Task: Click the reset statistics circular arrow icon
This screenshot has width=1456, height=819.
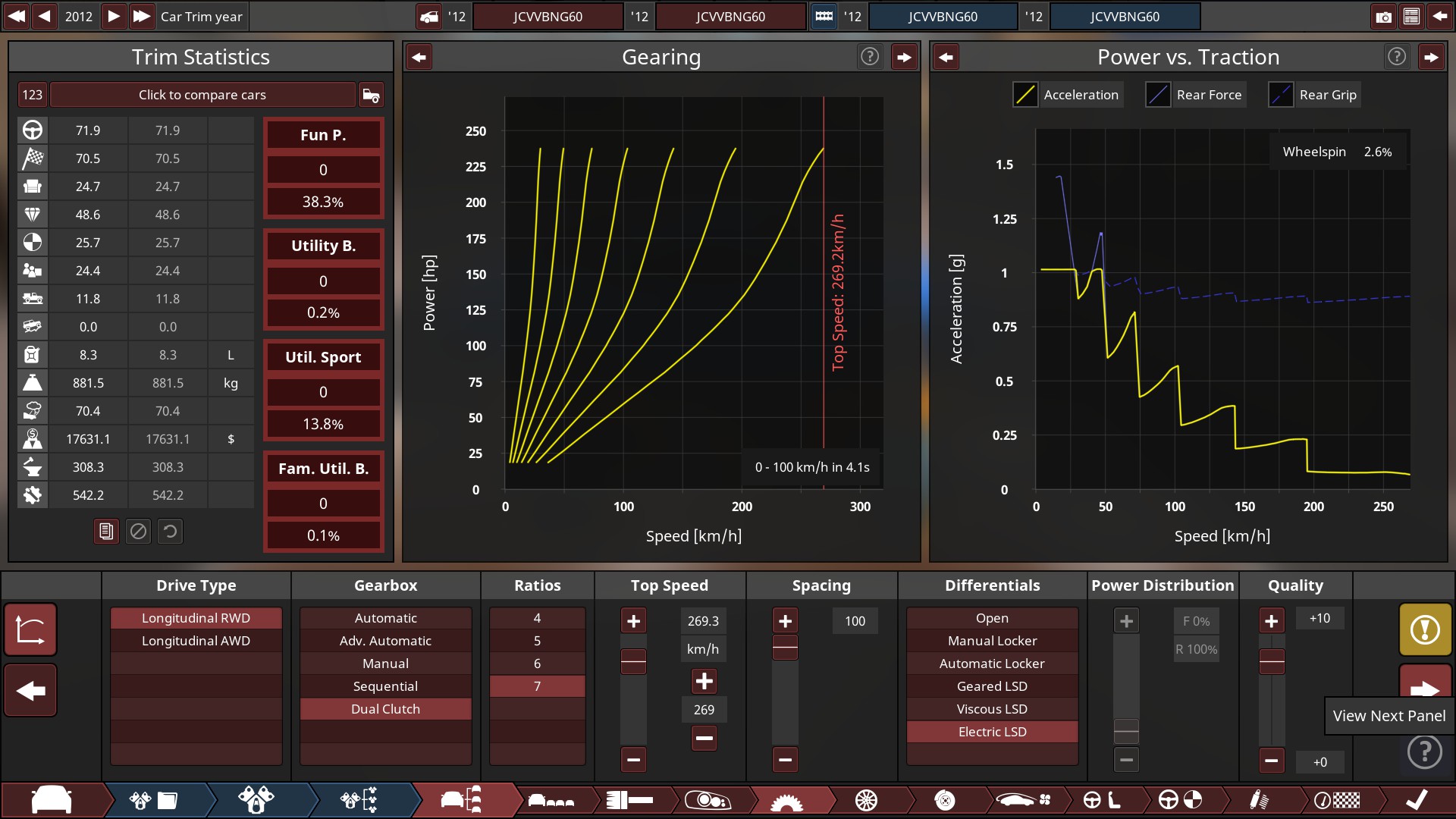Action: pyautogui.click(x=170, y=532)
